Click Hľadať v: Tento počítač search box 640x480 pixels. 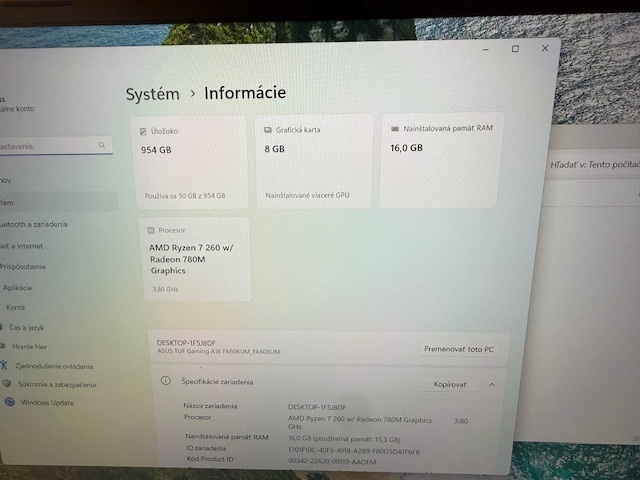pos(594,164)
